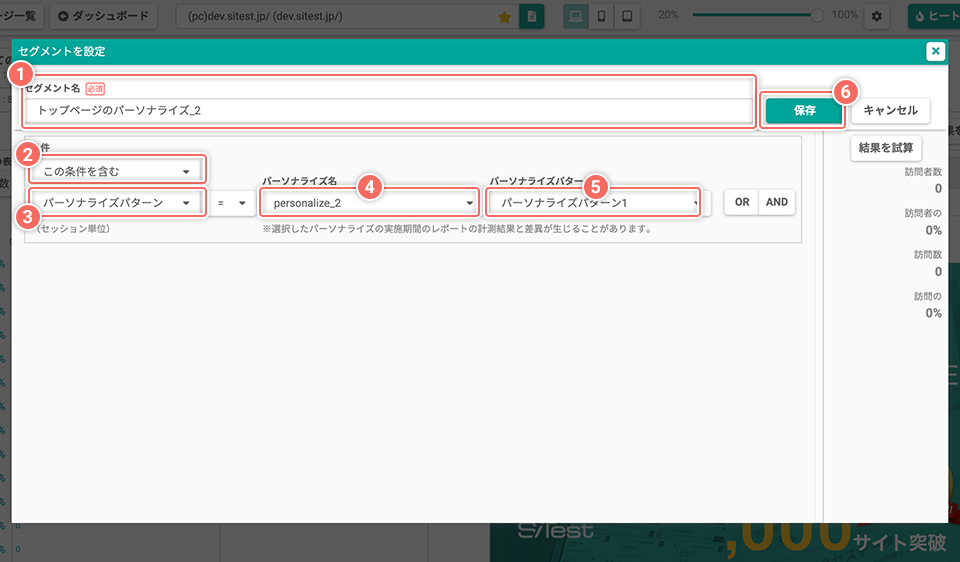Click the セグメントを設定 dialog title
The image size is (960, 562).
(x=62, y=51)
